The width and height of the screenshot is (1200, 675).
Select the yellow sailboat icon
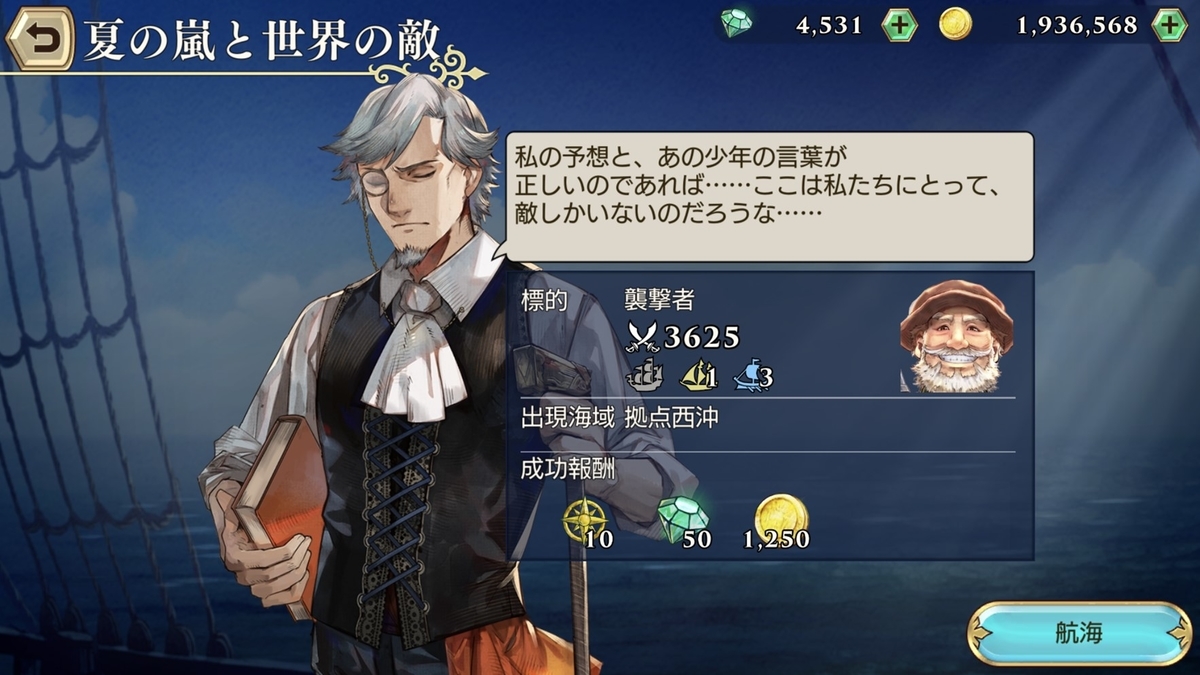pyautogui.click(x=697, y=374)
